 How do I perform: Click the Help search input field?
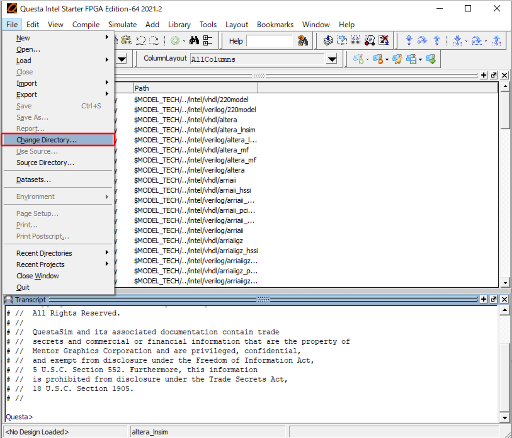[x=270, y=41]
